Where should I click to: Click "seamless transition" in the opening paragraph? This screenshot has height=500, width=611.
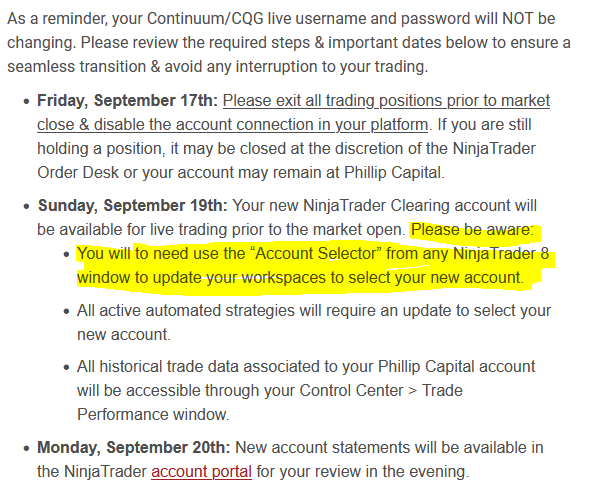(x=76, y=66)
